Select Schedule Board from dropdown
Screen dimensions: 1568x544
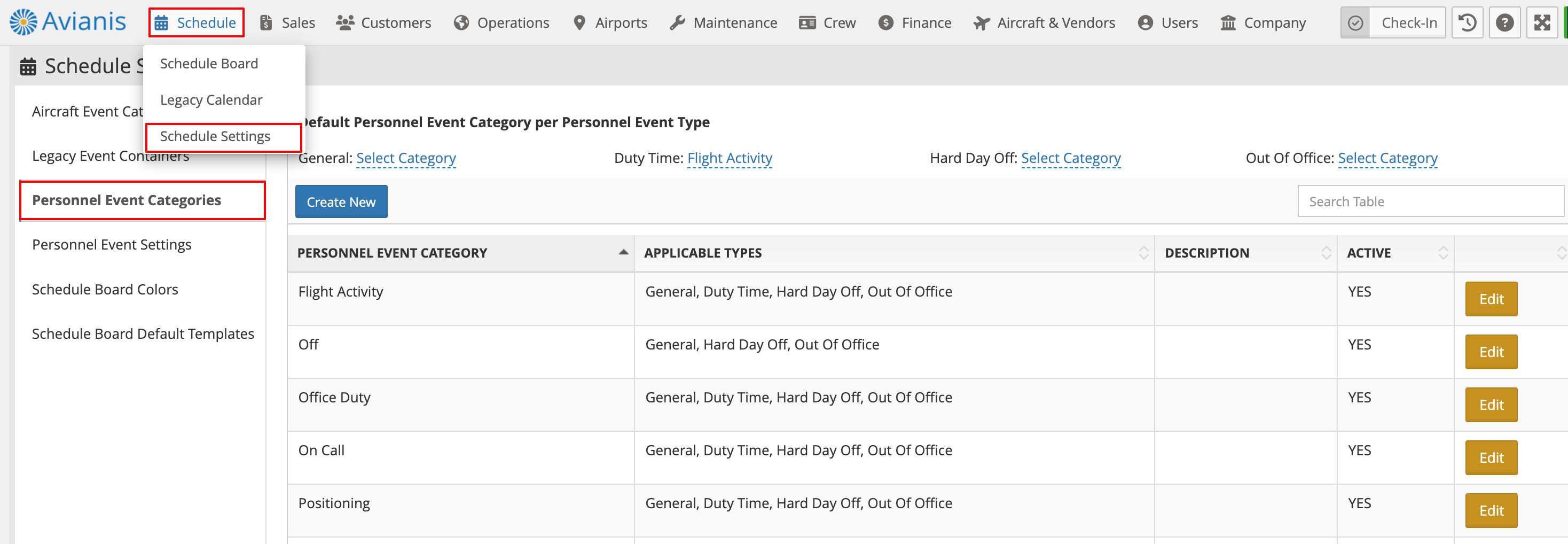pyautogui.click(x=209, y=64)
